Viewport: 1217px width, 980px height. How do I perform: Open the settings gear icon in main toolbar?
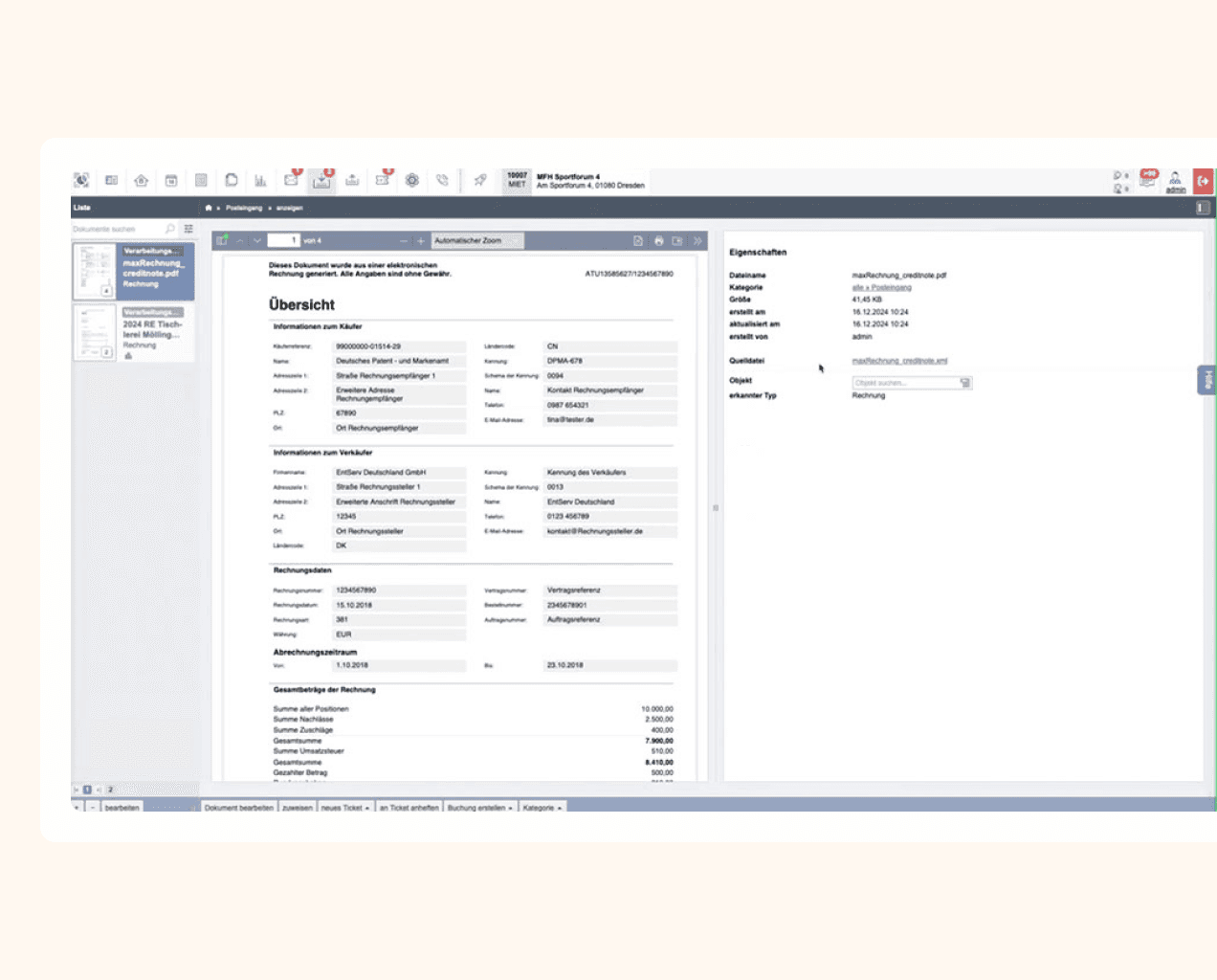(412, 180)
